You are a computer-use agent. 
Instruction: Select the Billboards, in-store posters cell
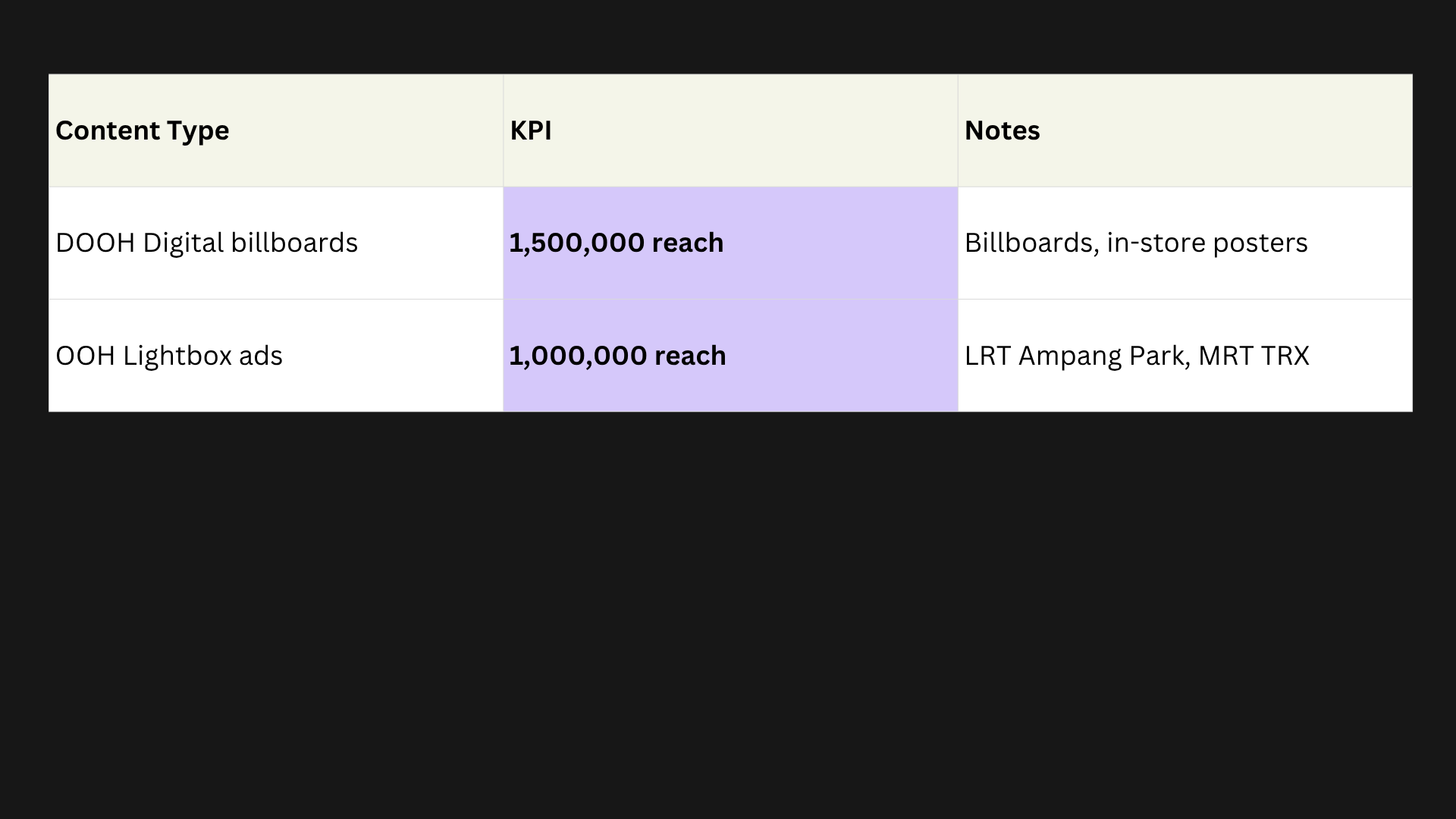[x=1185, y=243]
